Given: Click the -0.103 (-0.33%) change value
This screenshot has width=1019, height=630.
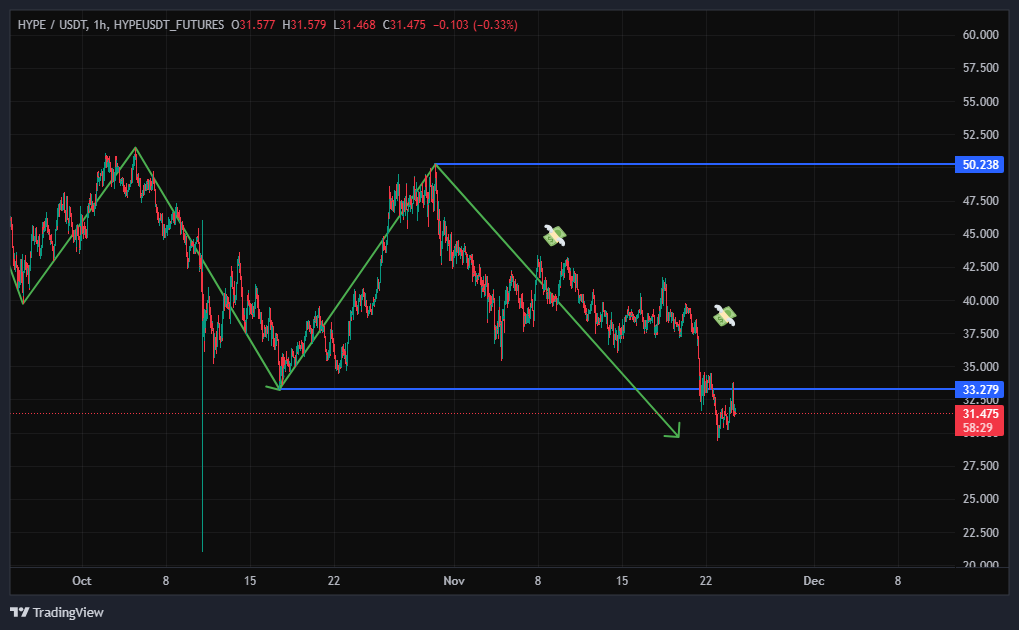Looking at the screenshot, I should point(475,24).
